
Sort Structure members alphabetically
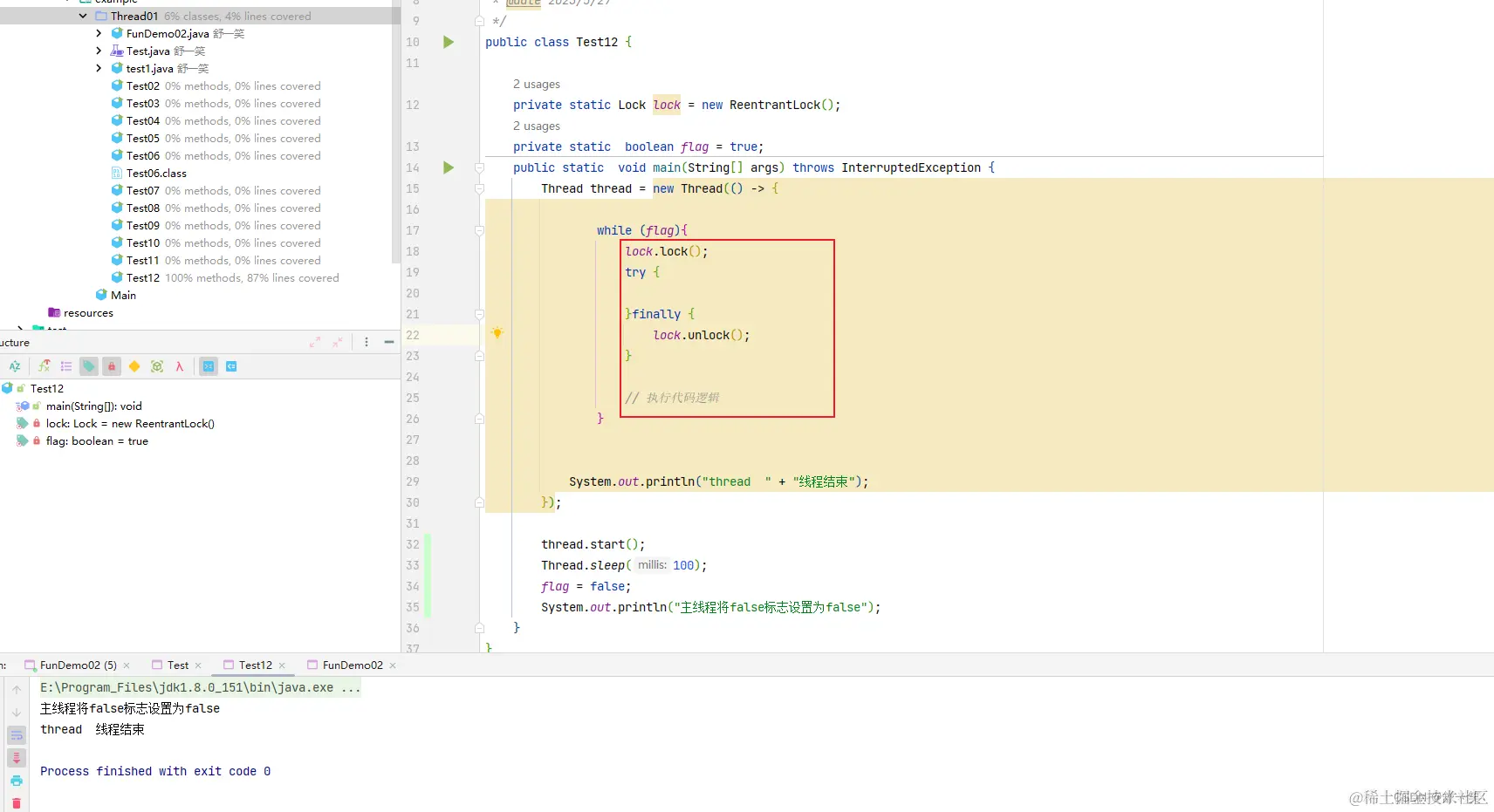(x=15, y=366)
